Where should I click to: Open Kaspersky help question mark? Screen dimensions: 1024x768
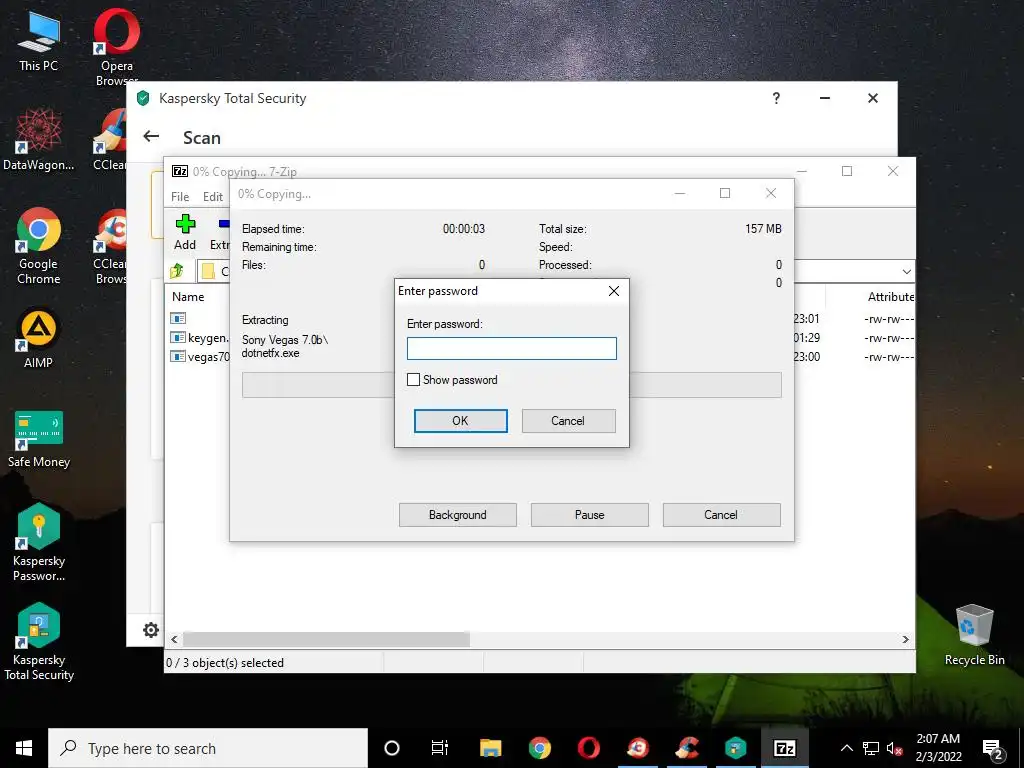[776, 98]
